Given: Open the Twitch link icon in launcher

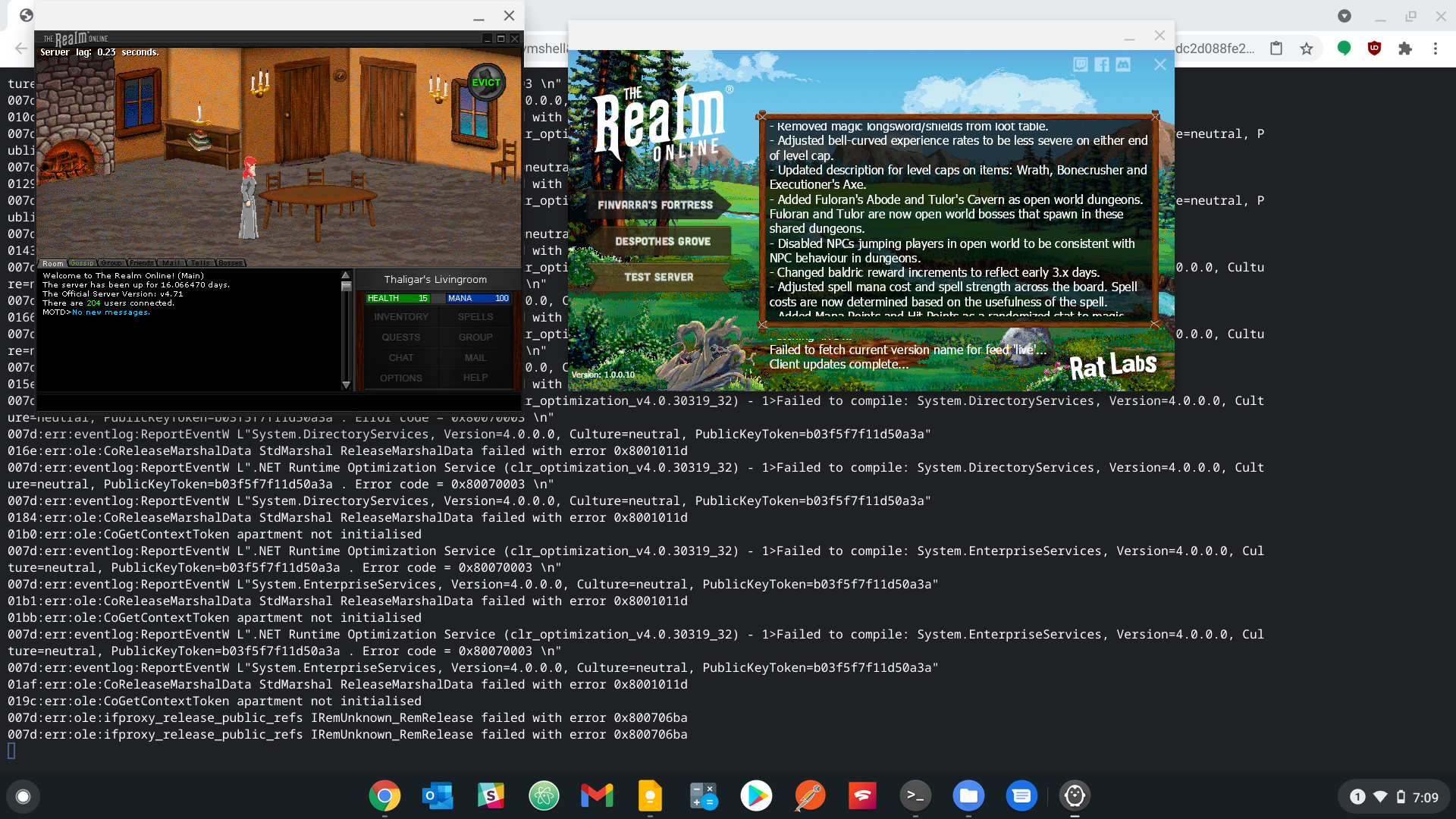Looking at the screenshot, I should pyautogui.click(x=1081, y=64).
